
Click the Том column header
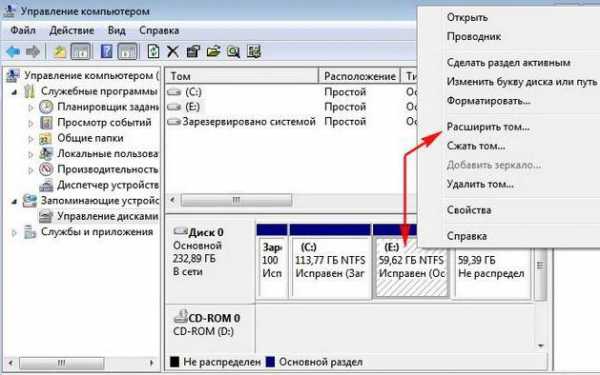point(242,76)
